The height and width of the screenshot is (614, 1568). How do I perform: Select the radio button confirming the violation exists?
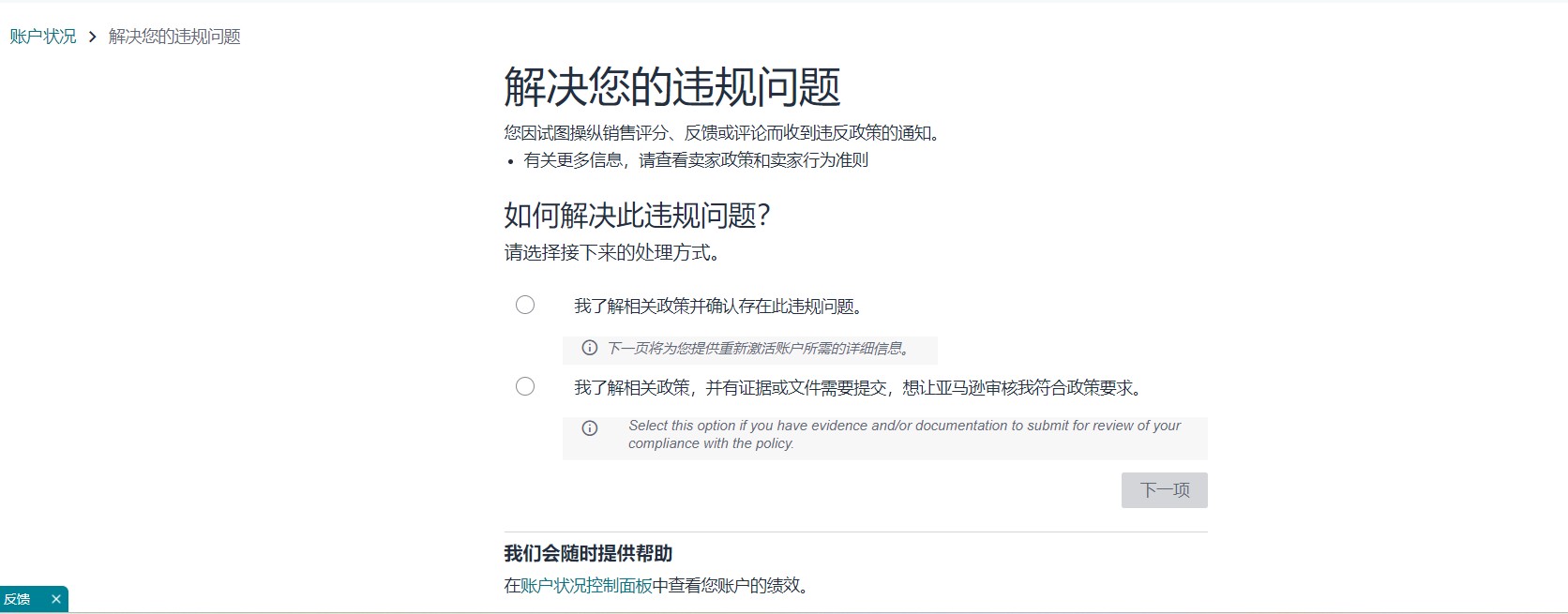tap(525, 305)
